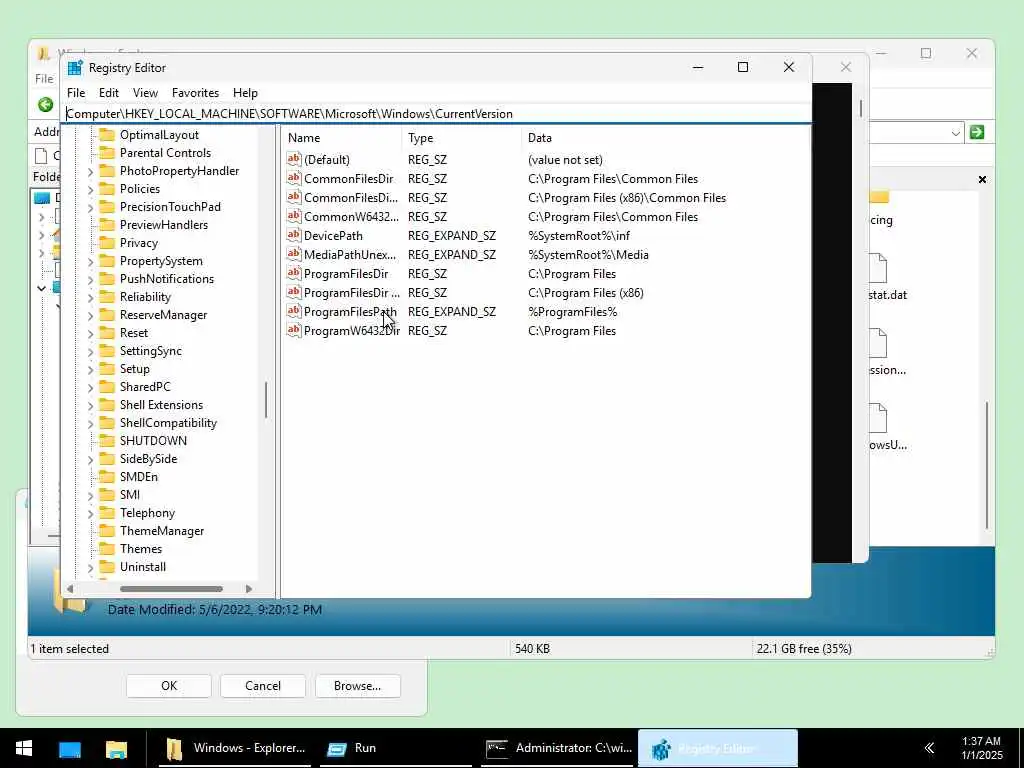This screenshot has width=1024, height=768.
Task: Expand the PushNotifications key
Action: click(90, 280)
